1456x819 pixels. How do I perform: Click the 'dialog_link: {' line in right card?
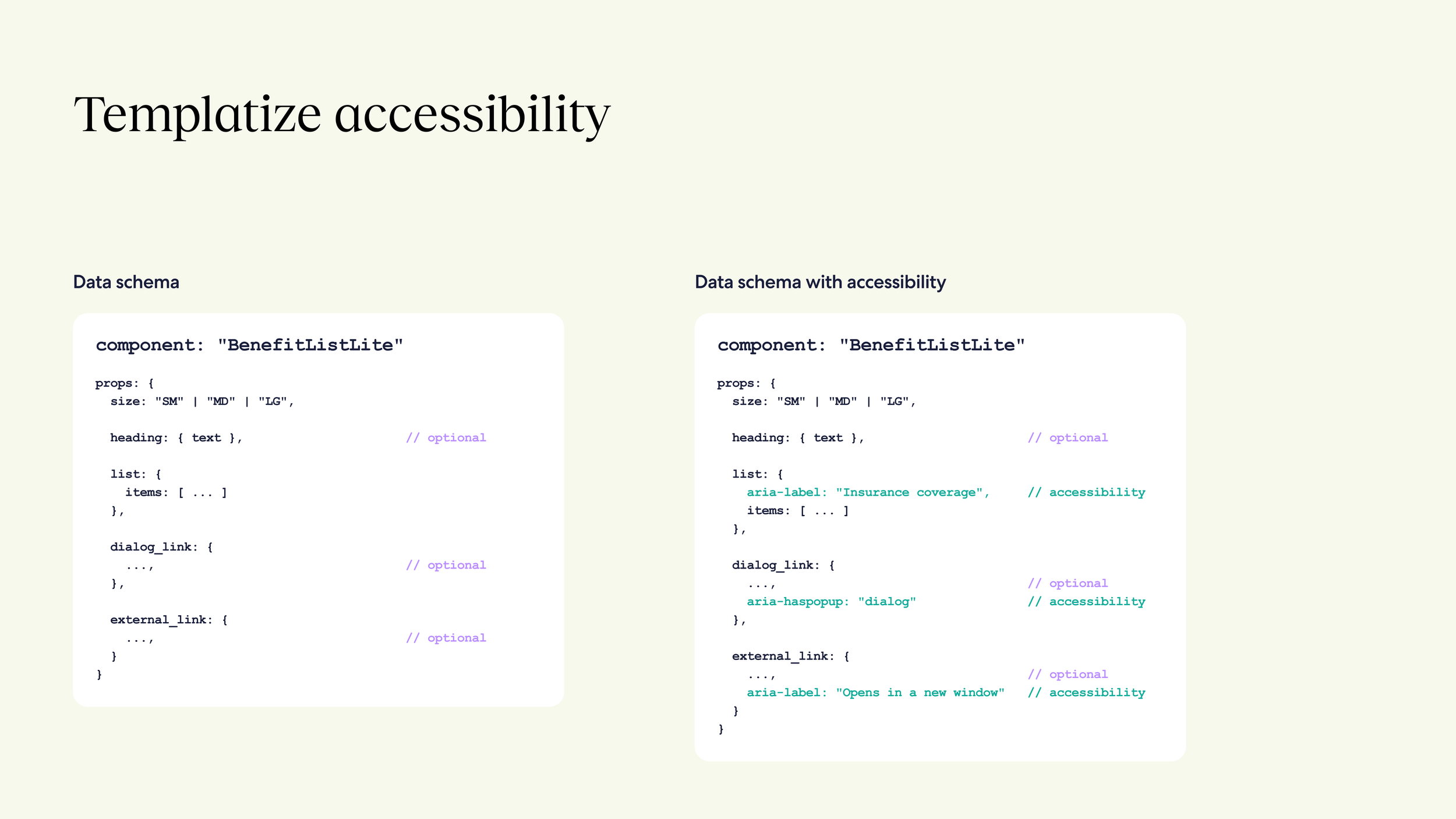(x=783, y=565)
